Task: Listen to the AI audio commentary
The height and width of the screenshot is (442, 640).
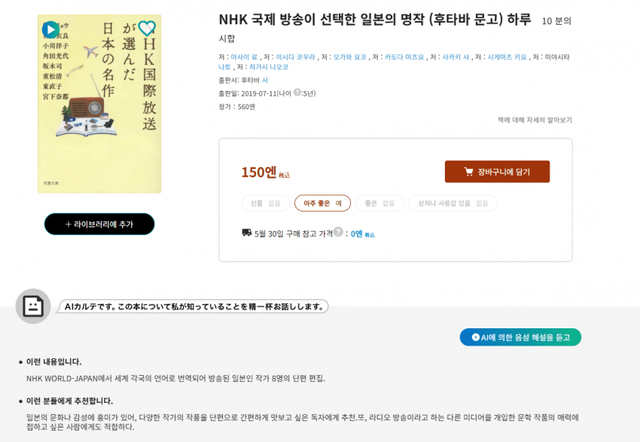Action: 520,337
